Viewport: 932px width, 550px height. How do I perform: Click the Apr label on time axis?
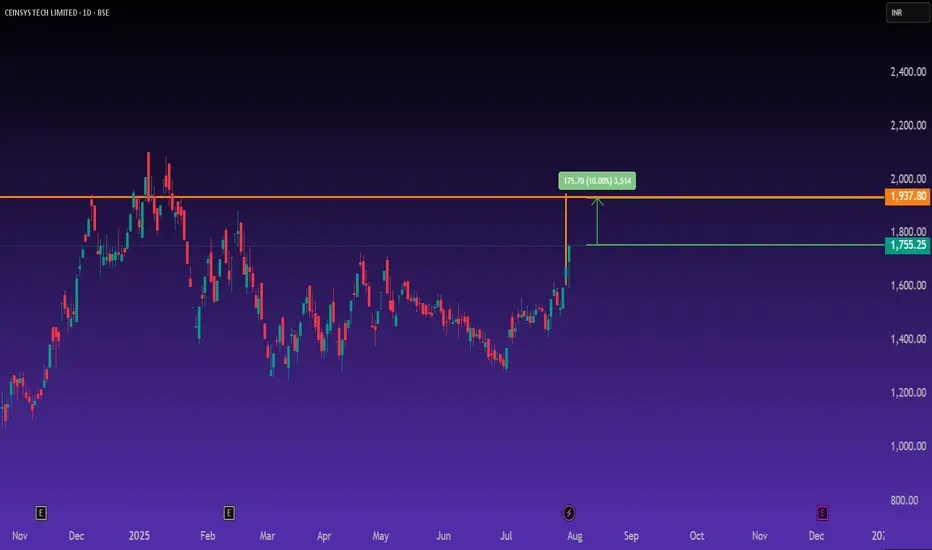(324, 536)
